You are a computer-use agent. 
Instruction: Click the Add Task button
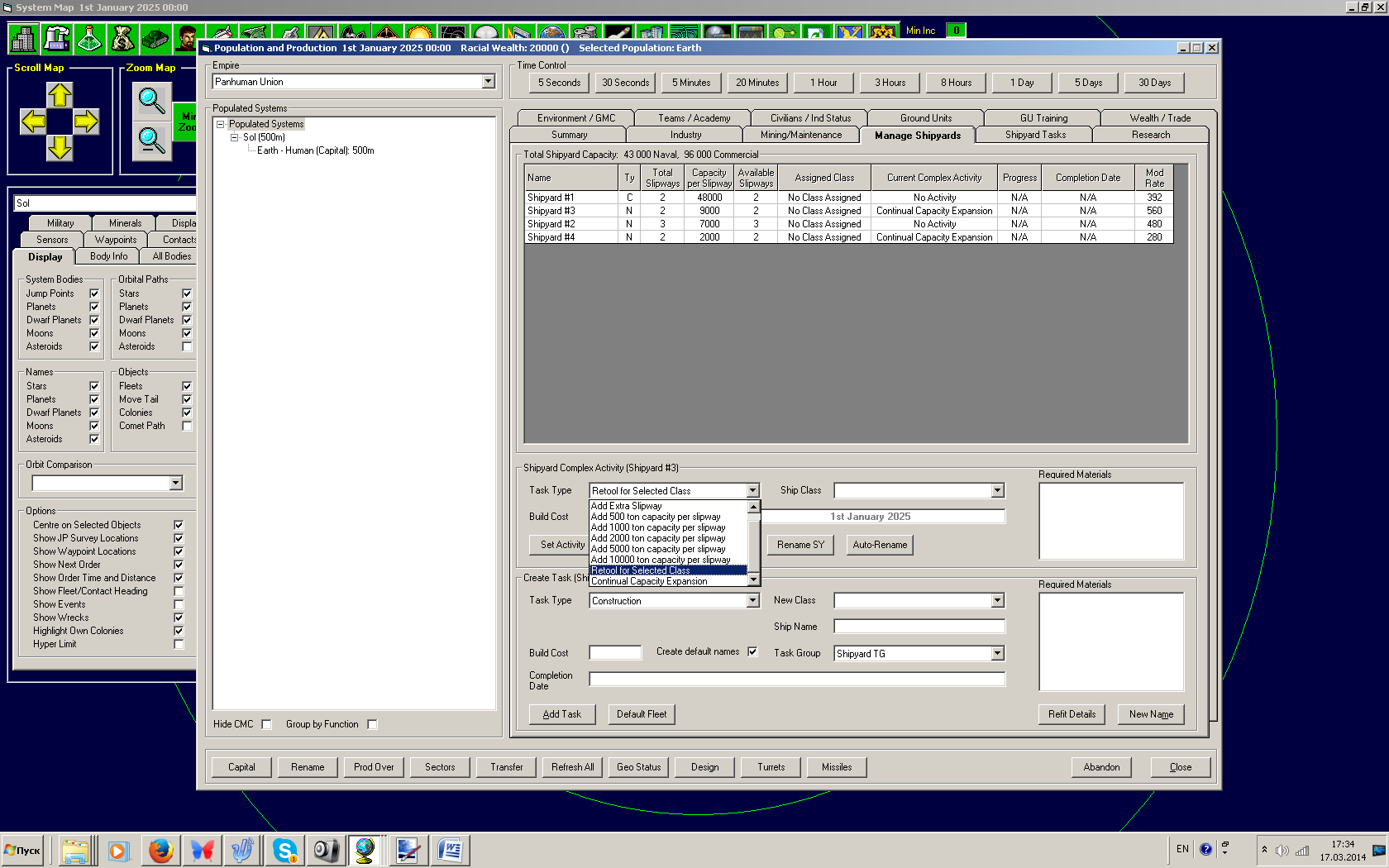(x=562, y=714)
